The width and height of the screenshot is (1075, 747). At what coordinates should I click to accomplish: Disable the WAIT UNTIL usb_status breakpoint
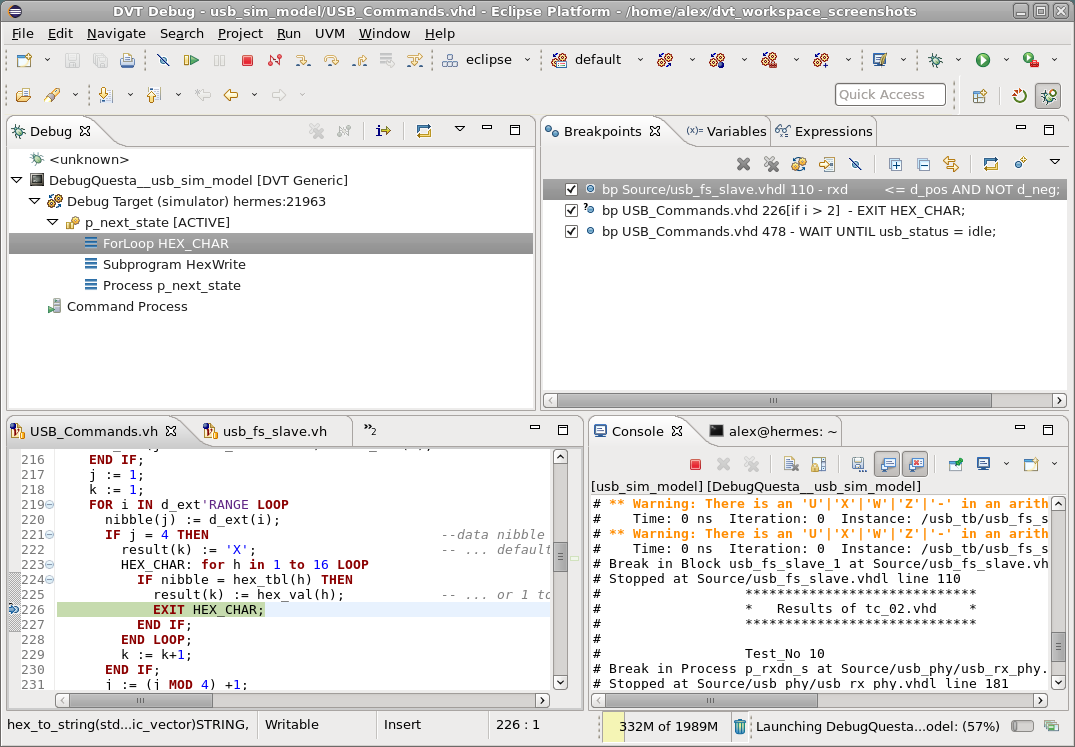[x=570, y=231]
